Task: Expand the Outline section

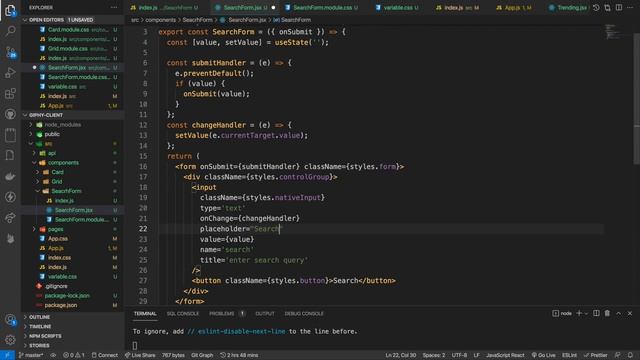Action: coord(73,317)
